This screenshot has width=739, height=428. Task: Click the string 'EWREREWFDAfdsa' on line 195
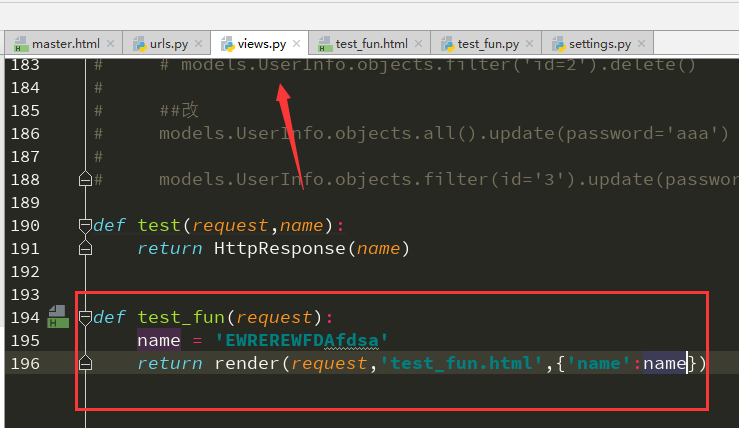[x=302, y=340]
